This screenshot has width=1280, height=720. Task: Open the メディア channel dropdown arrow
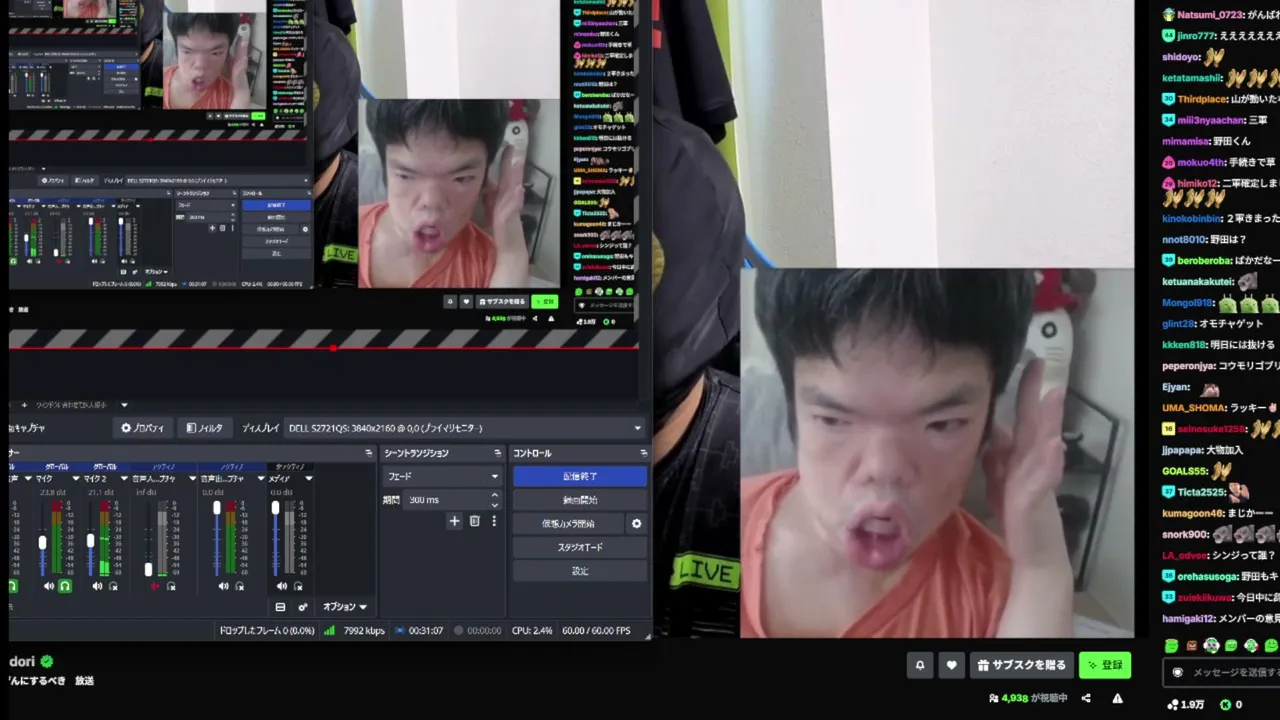pyautogui.click(x=308, y=479)
